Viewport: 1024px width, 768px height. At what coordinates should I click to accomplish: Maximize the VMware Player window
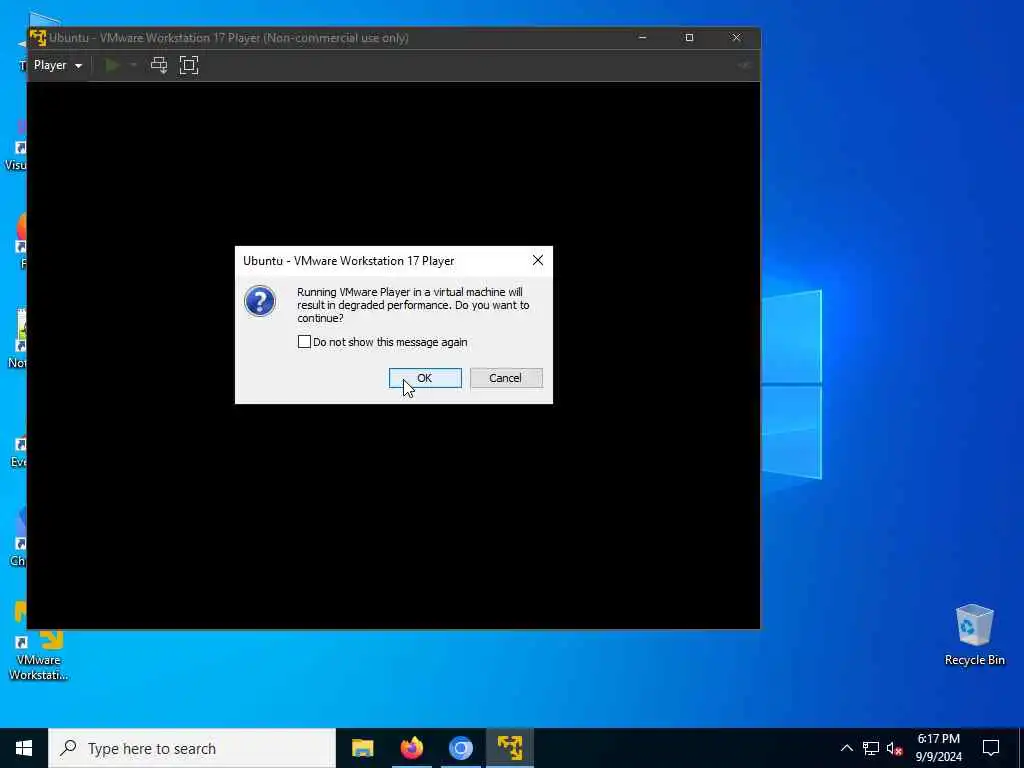tap(689, 38)
